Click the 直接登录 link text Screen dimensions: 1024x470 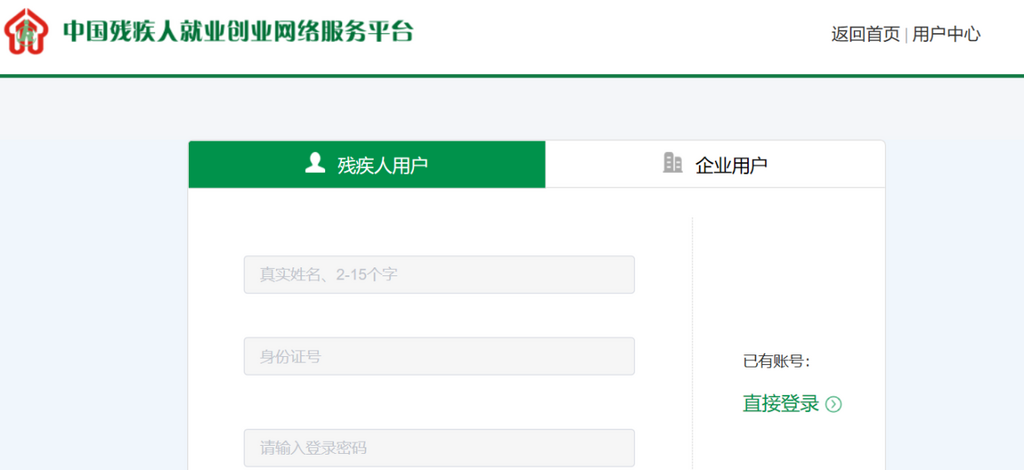point(780,404)
